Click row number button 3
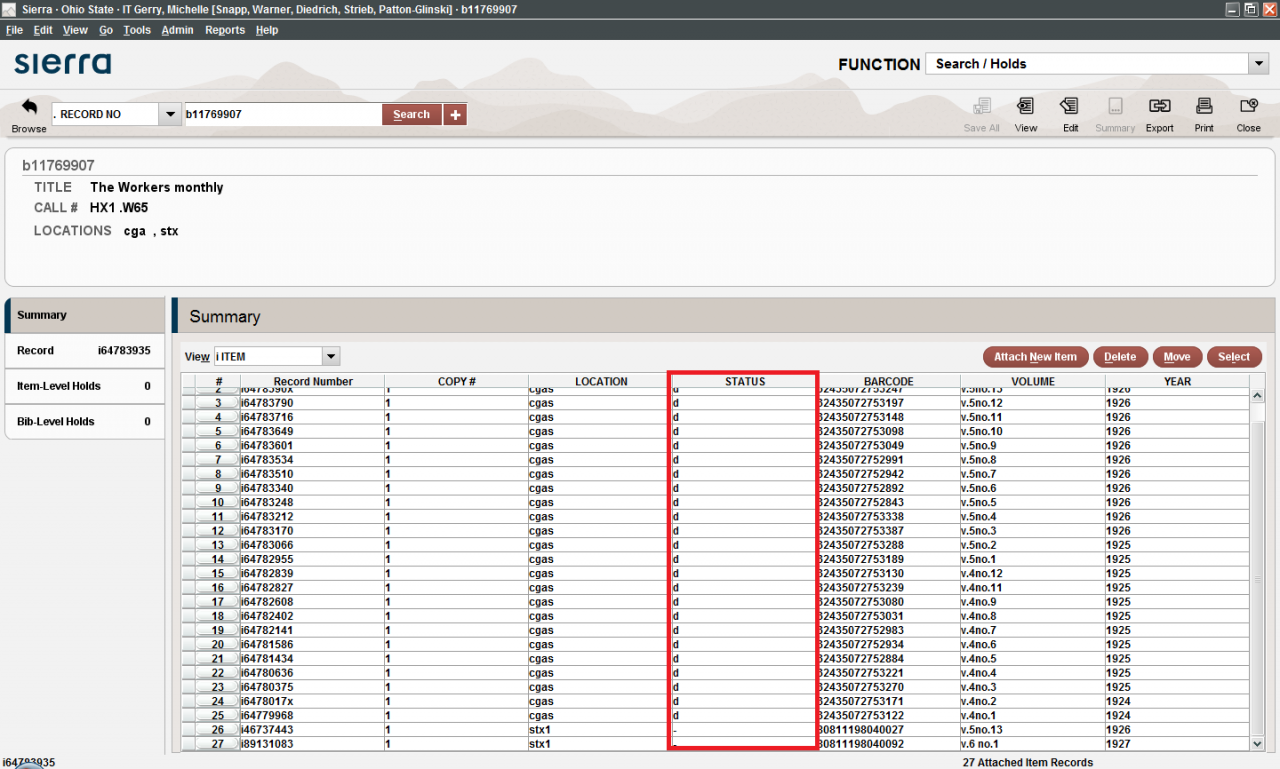1280x769 pixels. [x=217, y=403]
